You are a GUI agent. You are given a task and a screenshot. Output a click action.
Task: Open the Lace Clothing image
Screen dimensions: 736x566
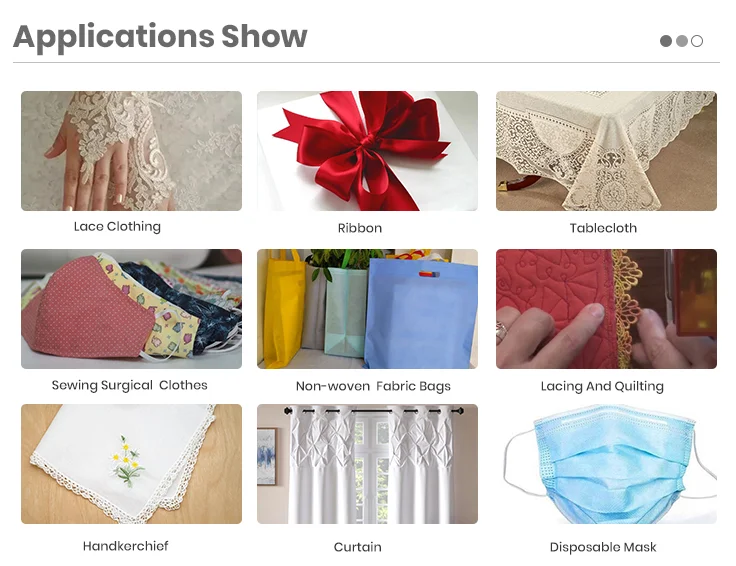pos(131,151)
